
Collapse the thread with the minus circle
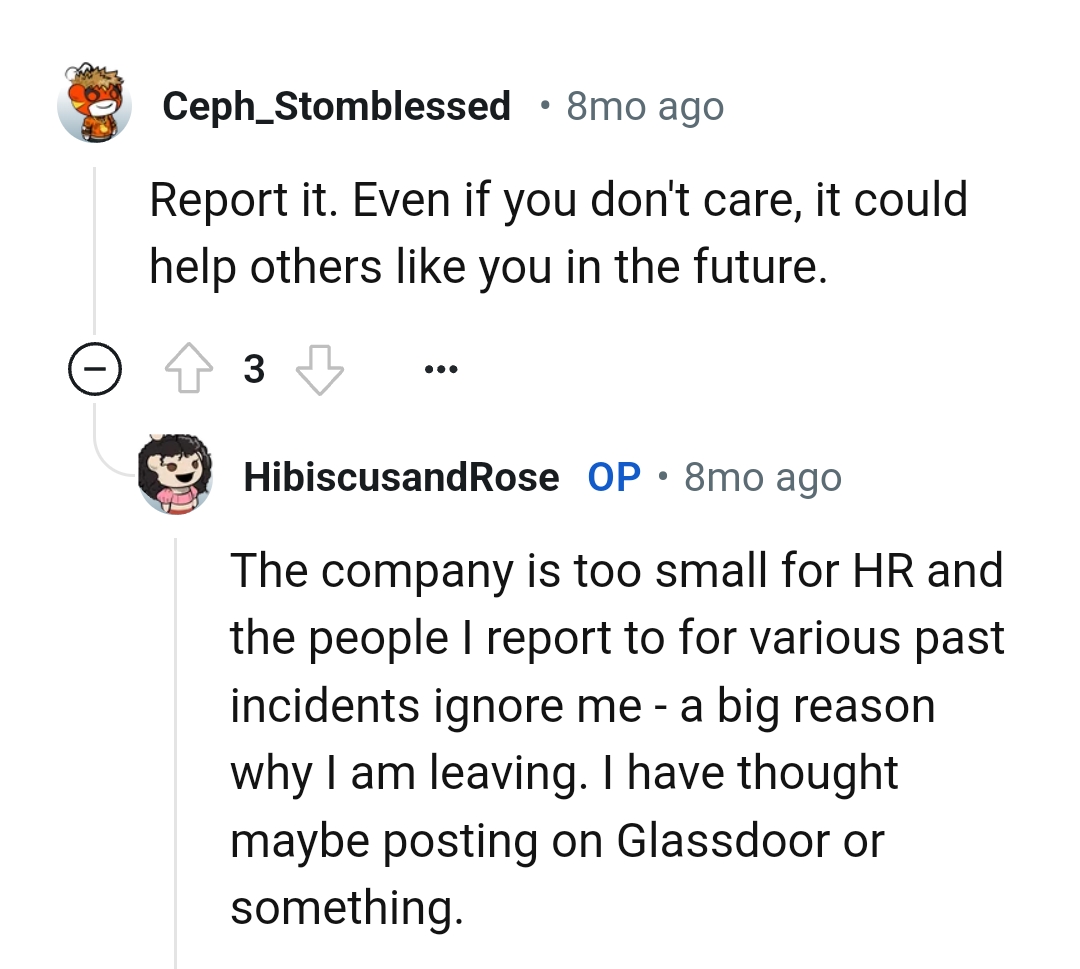click(95, 372)
